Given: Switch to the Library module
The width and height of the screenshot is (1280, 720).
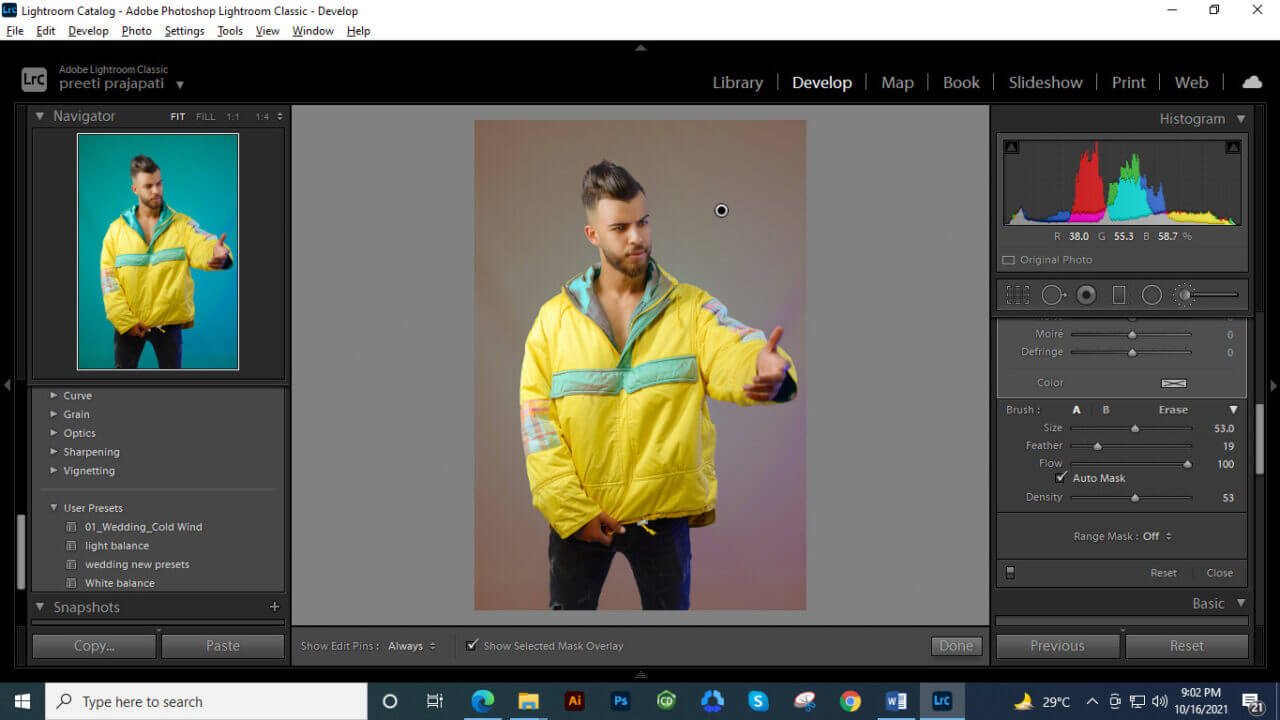Looking at the screenshot, I should point(737,82).
